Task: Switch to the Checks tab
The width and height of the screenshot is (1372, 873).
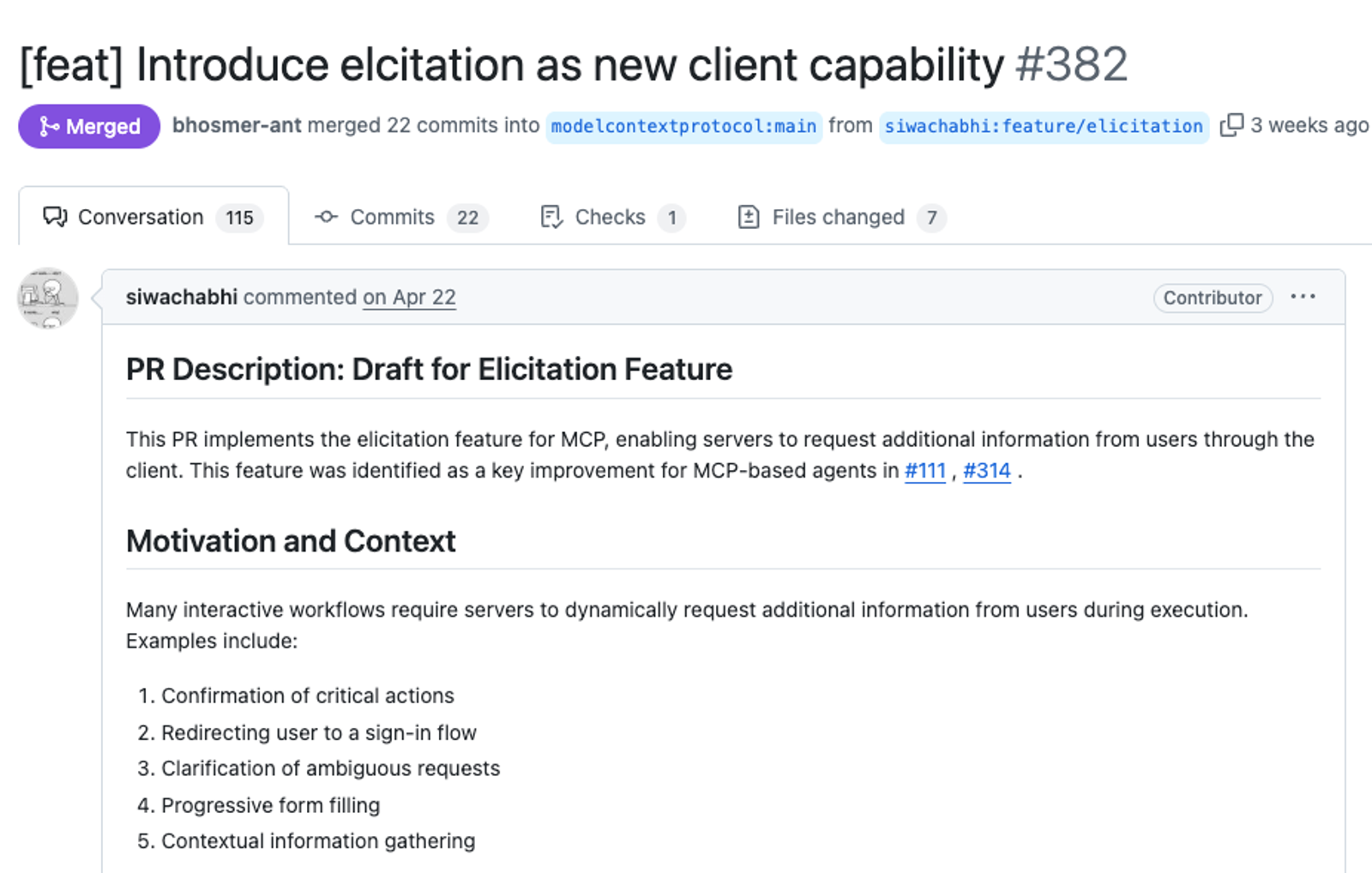Action: tap(612, 217)
